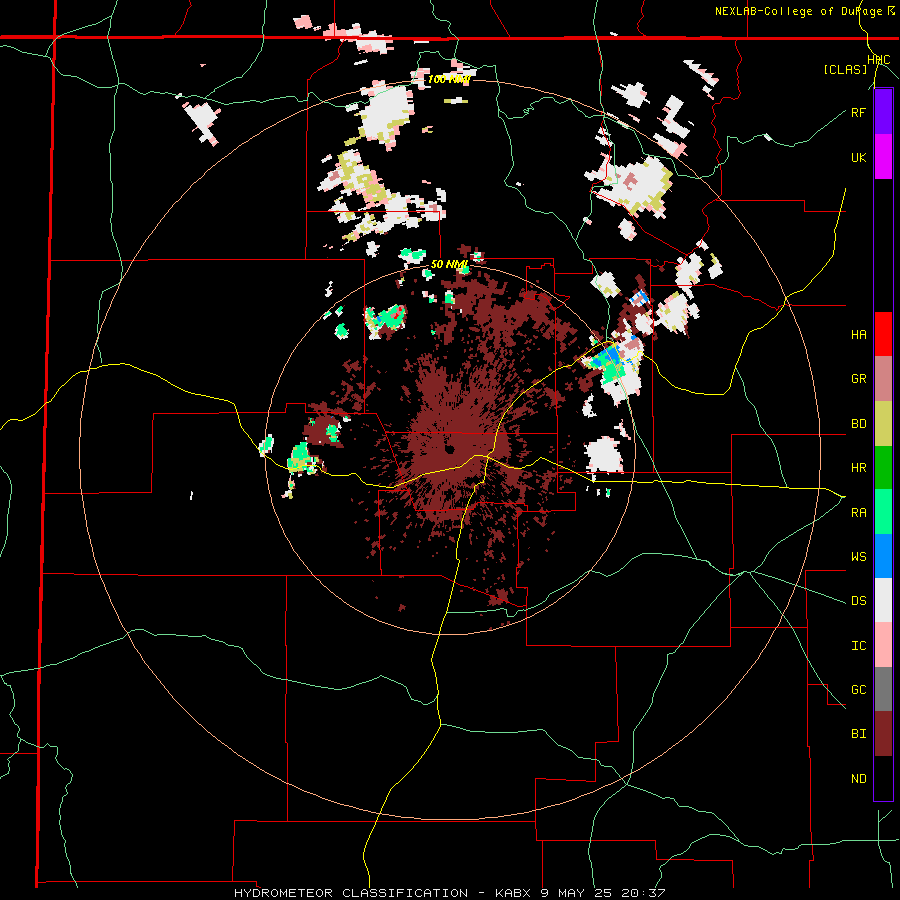Click the IC pink legend swatch

[x=883, y=645]
